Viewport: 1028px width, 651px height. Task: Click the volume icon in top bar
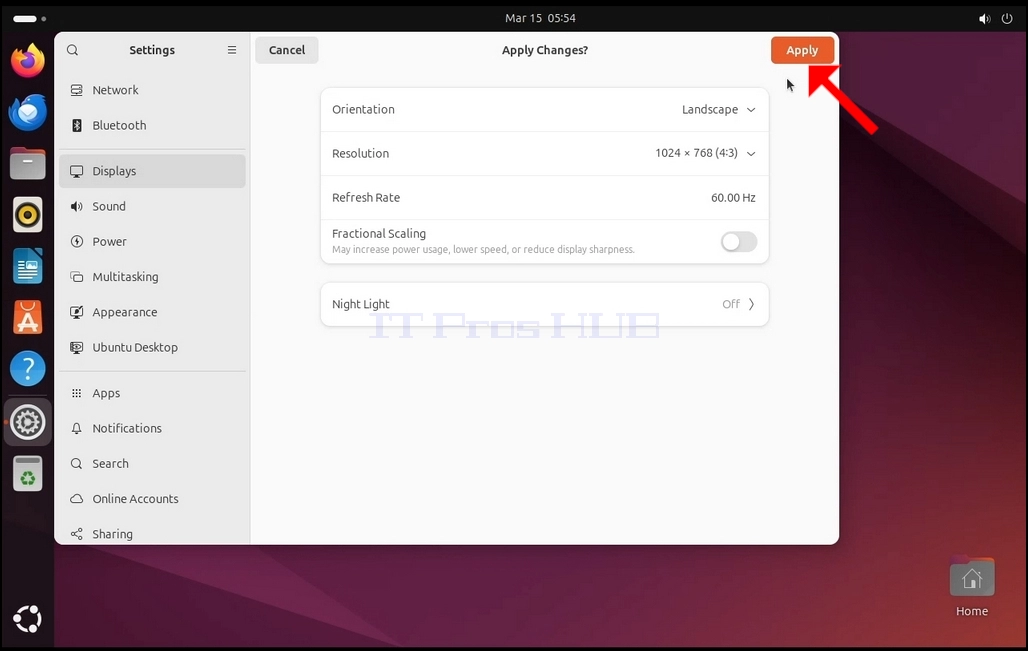(x=985, y=18)
